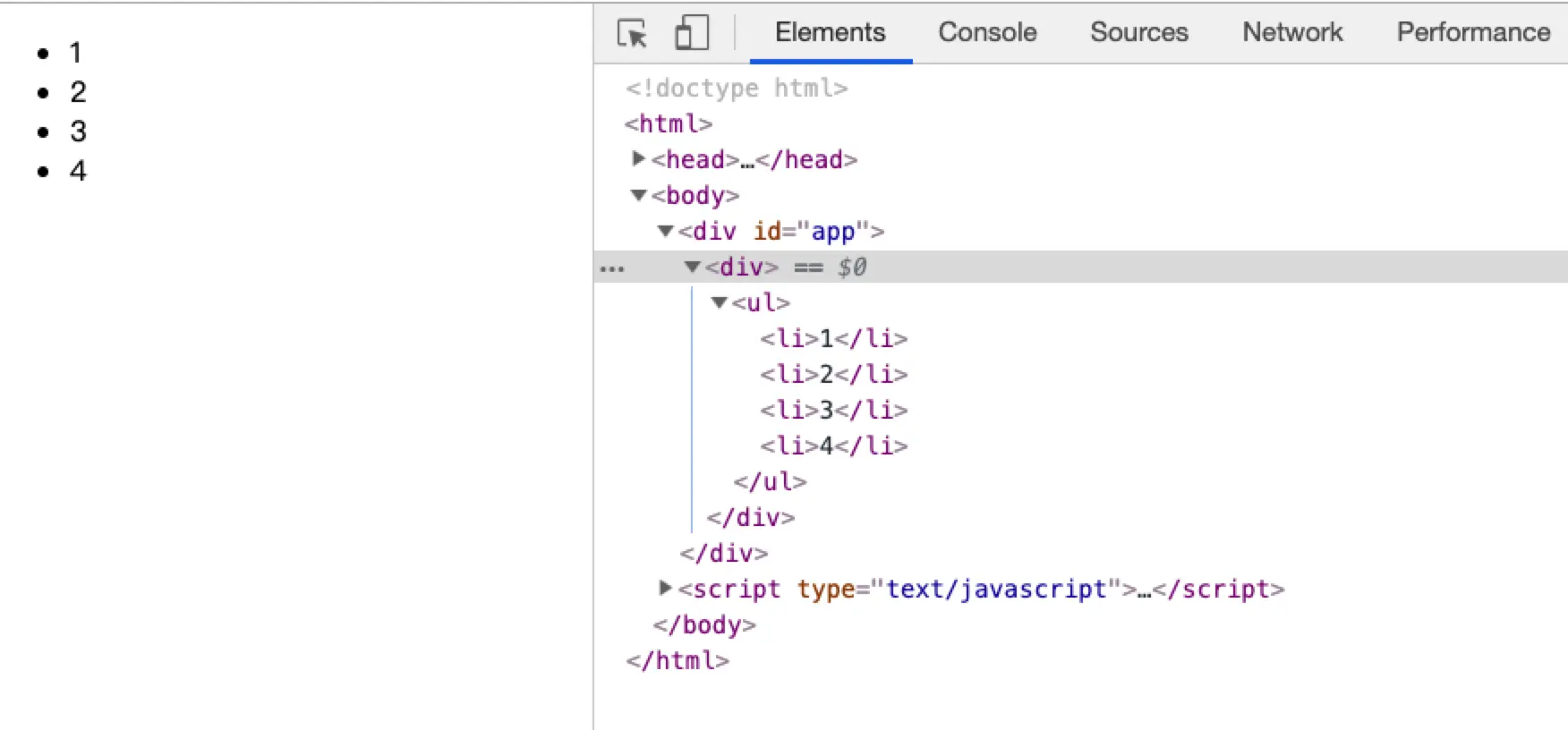This screenshot has width=1568, height=730.
Task: Open the Sources tab
Action: click(1138, 32)
